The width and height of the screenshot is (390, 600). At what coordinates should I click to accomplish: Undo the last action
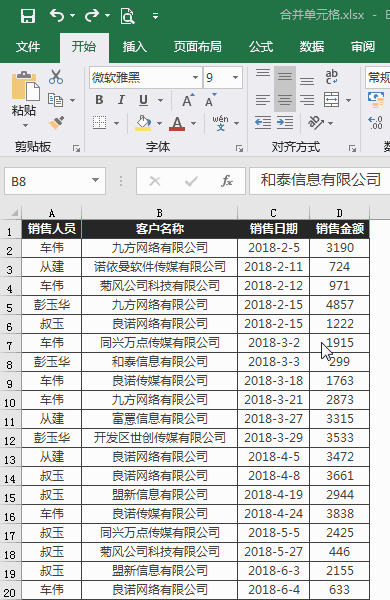[57, 16]
